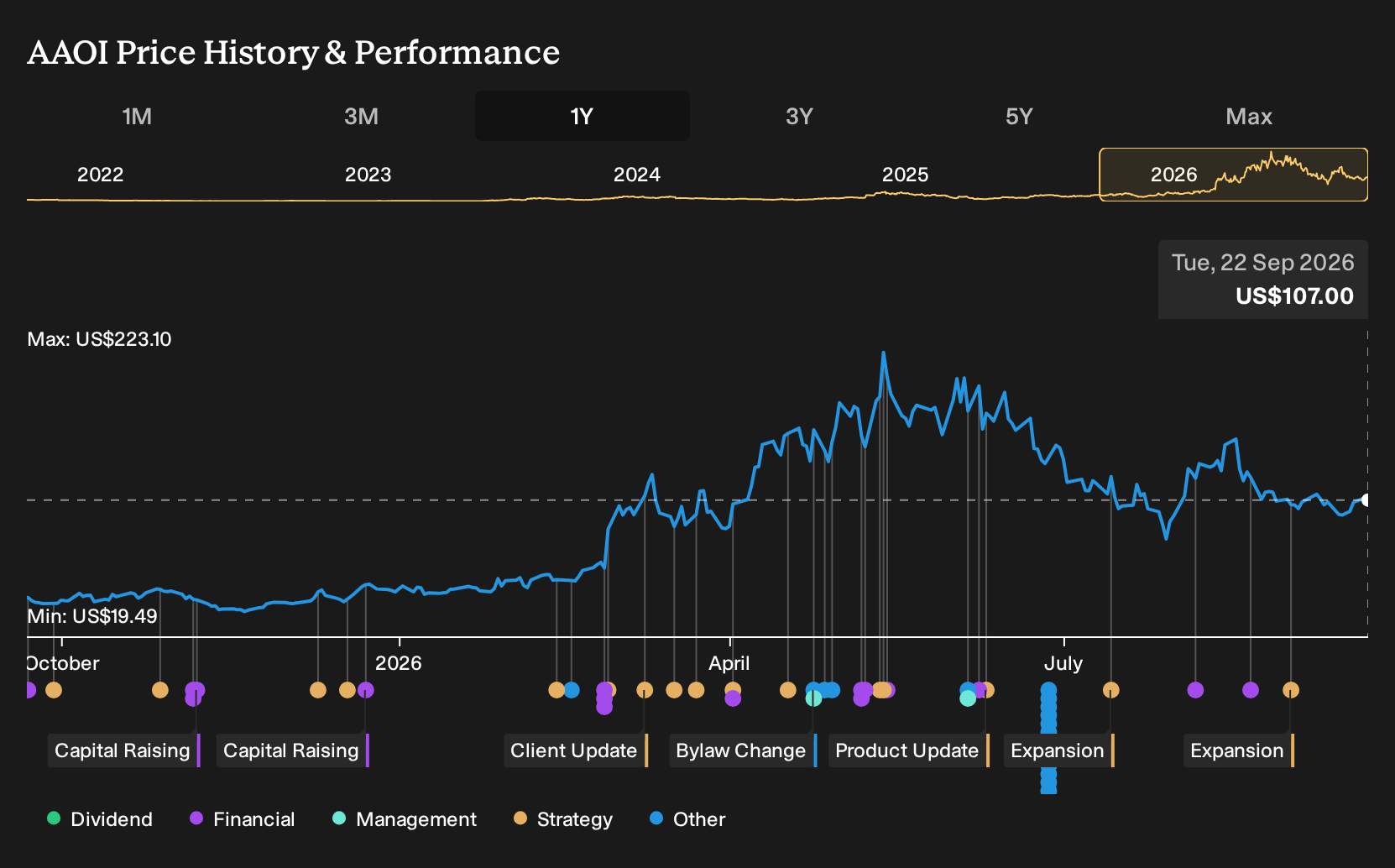The image size is (1395, 868).
Task: Toggle the Strategy legend entry
Action: (563, 819)
